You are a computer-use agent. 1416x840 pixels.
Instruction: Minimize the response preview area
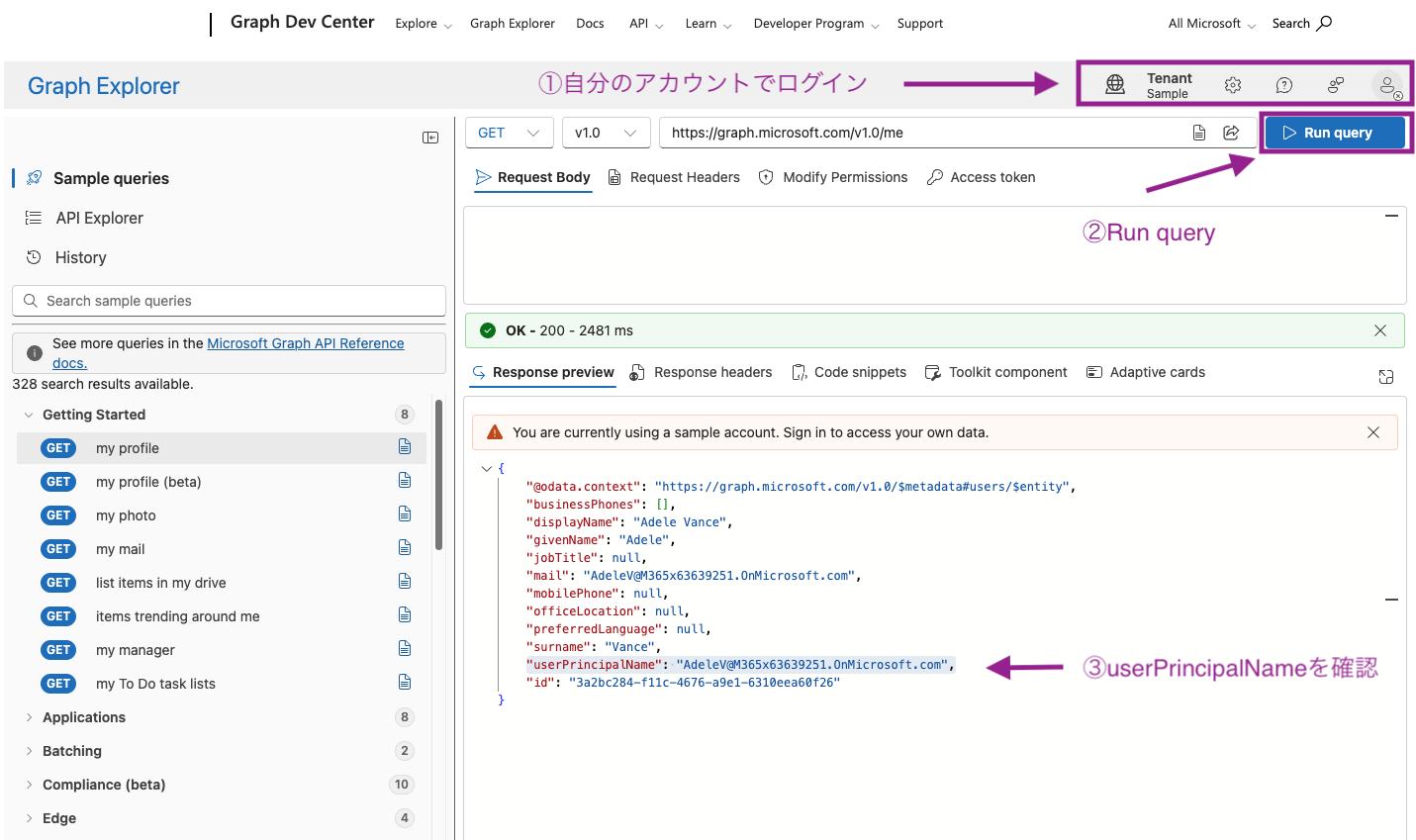1391,600
